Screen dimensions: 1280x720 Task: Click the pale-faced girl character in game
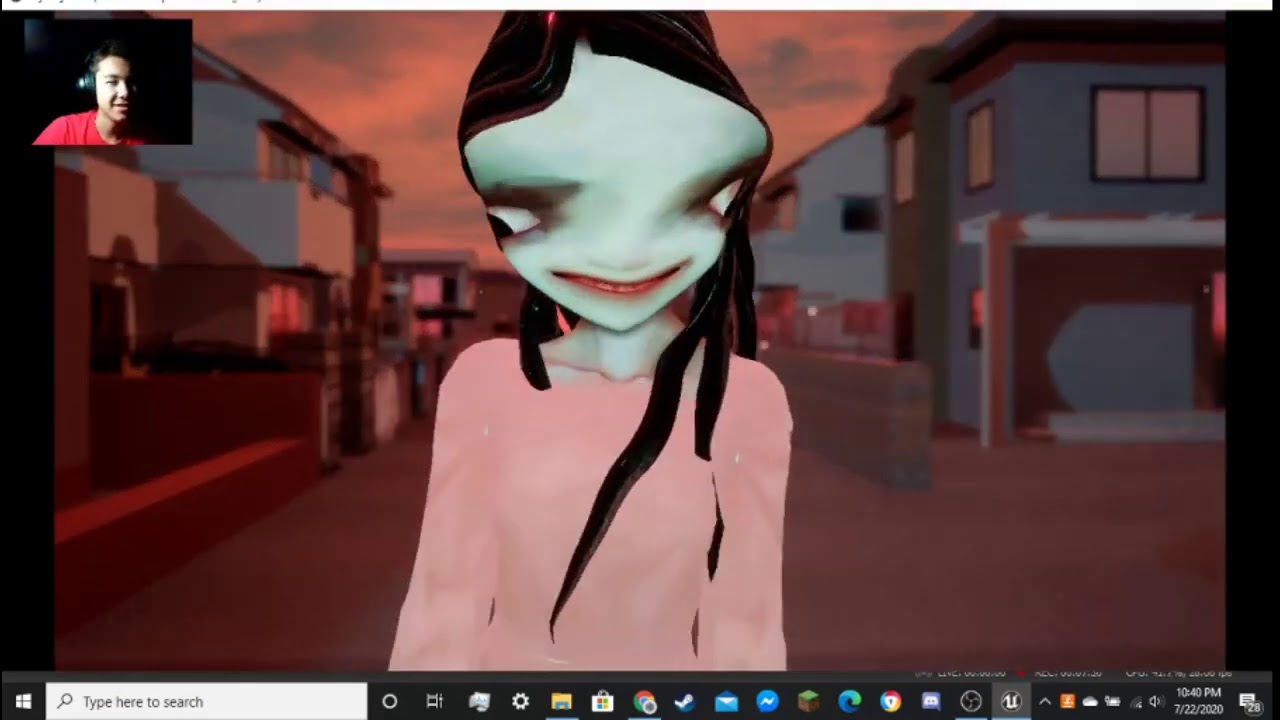[610, 340]
